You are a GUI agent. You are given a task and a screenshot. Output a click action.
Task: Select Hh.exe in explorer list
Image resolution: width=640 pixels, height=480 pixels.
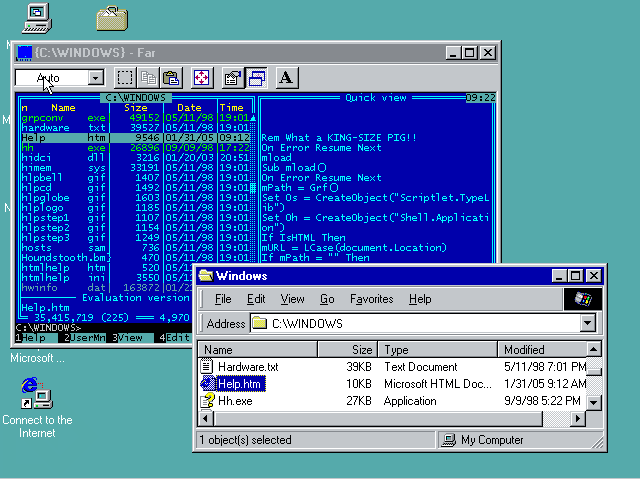(x=235, y=401)
